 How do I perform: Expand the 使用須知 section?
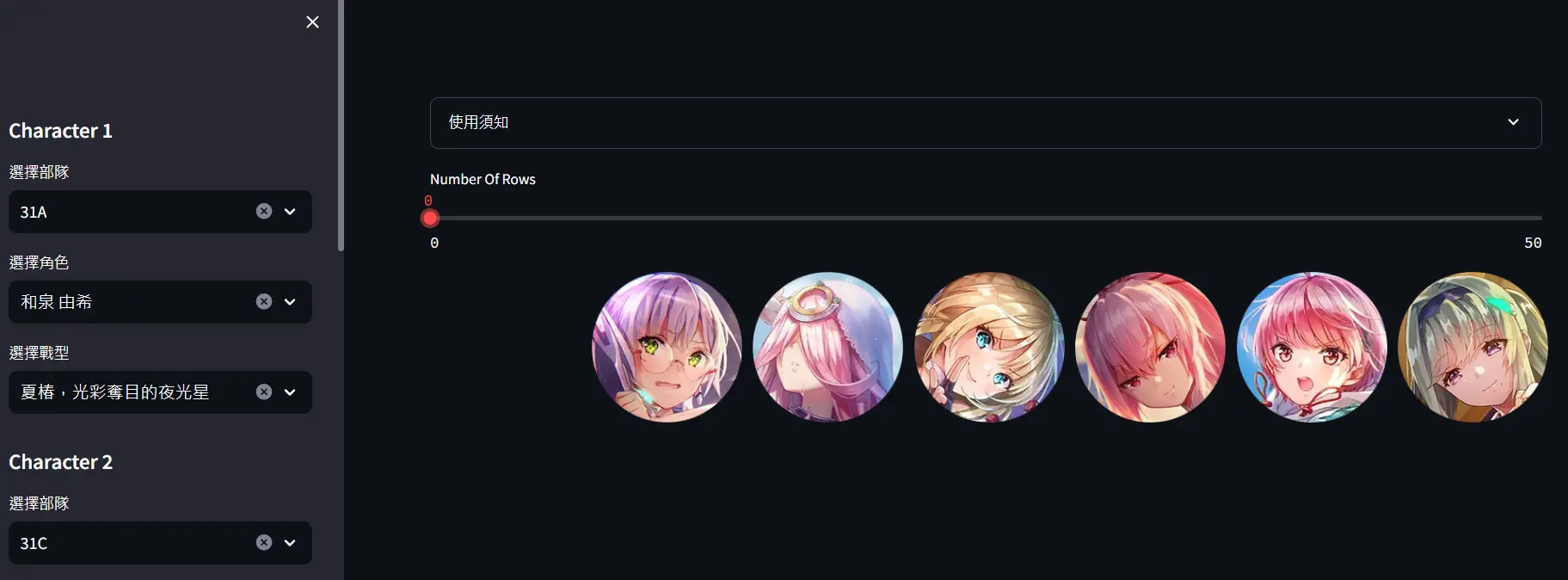point(986,123)
